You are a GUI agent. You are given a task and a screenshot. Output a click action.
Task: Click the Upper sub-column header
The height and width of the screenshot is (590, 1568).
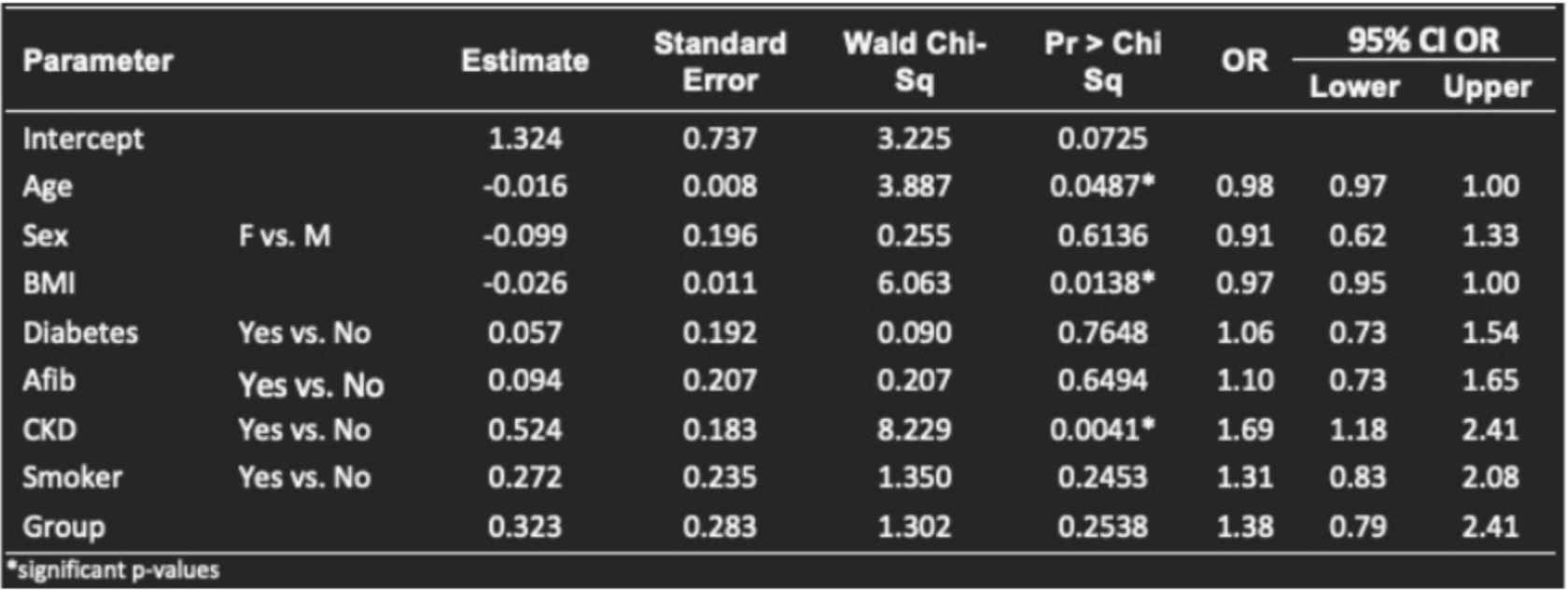1487,87
